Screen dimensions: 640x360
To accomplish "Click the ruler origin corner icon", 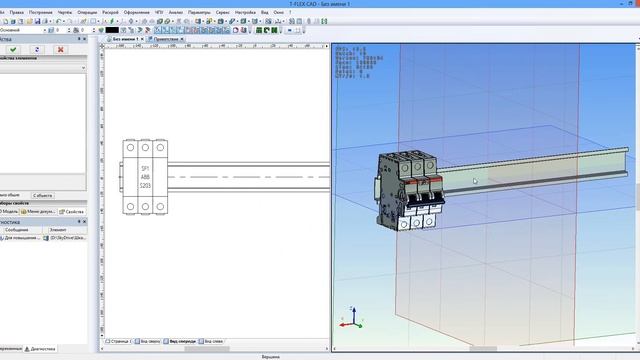I will point(102,46).
